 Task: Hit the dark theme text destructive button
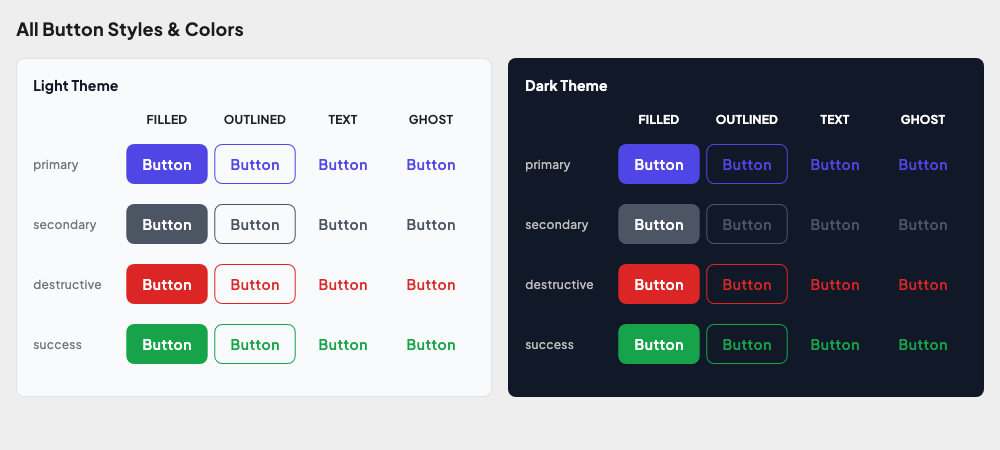click(835, 284)
